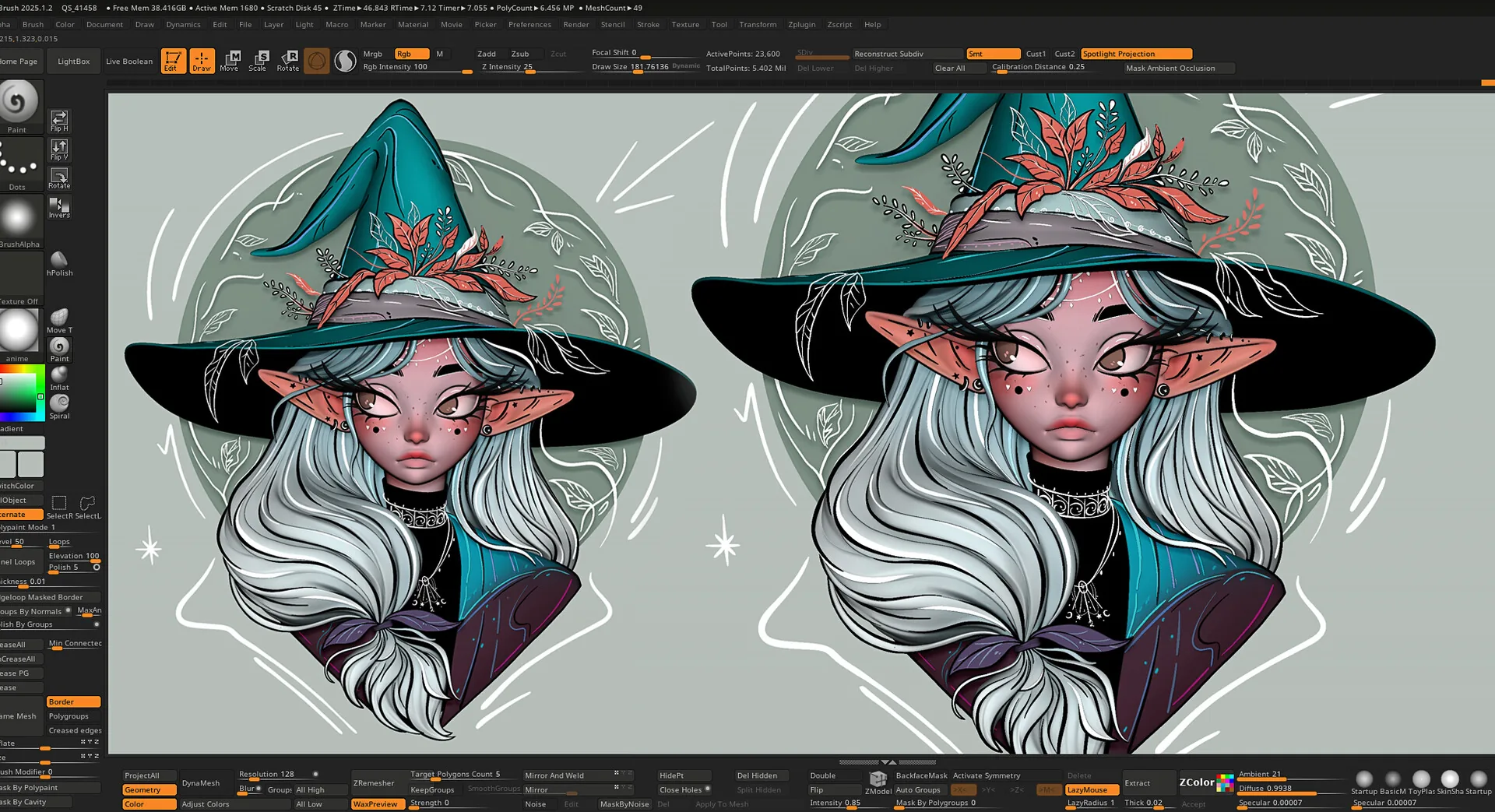The image size is (1495, 812).
Task: Select the Scale transform tool
Action: coord(258,61)
